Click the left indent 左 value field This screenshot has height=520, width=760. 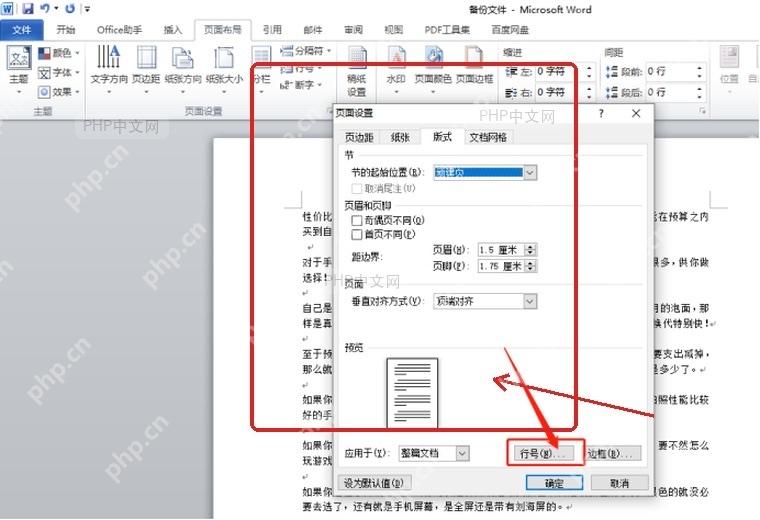(x=558, y=72)
